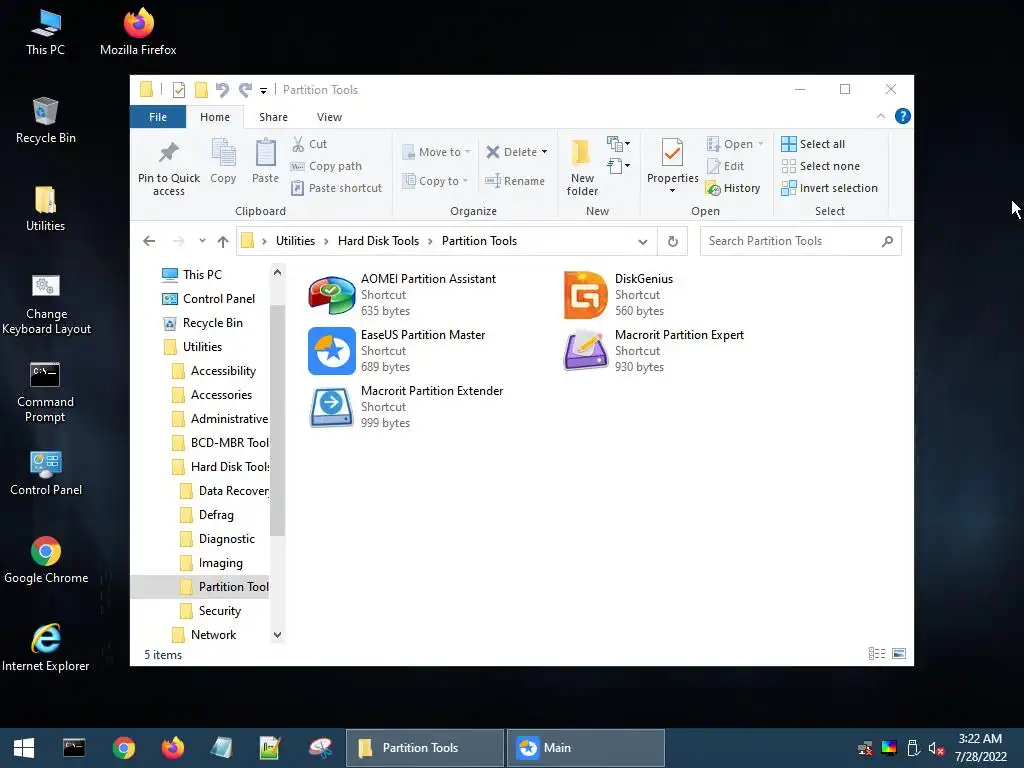
Task: Click the muted volume tray icon
Action: coord(936,748)
